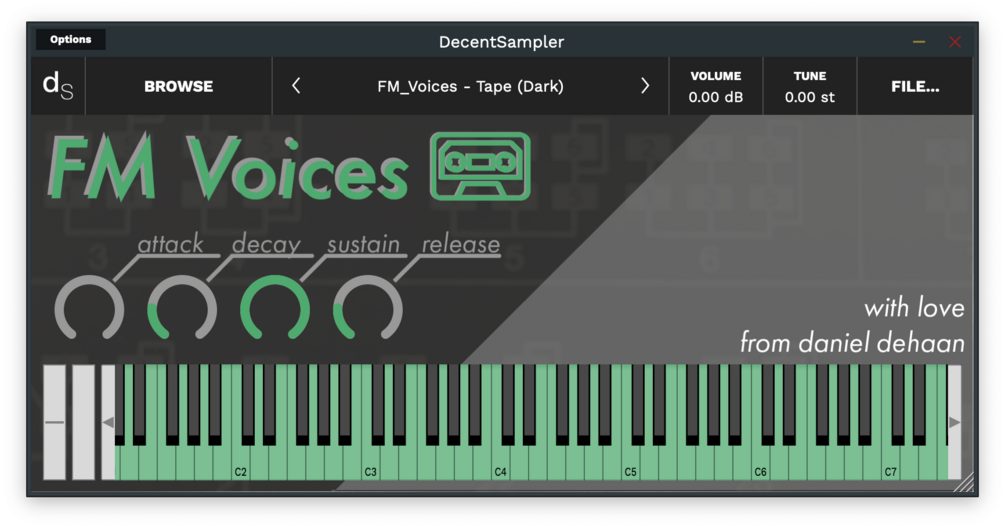Close the DecentSampler window
The image size is (1005, 528).
955,42
